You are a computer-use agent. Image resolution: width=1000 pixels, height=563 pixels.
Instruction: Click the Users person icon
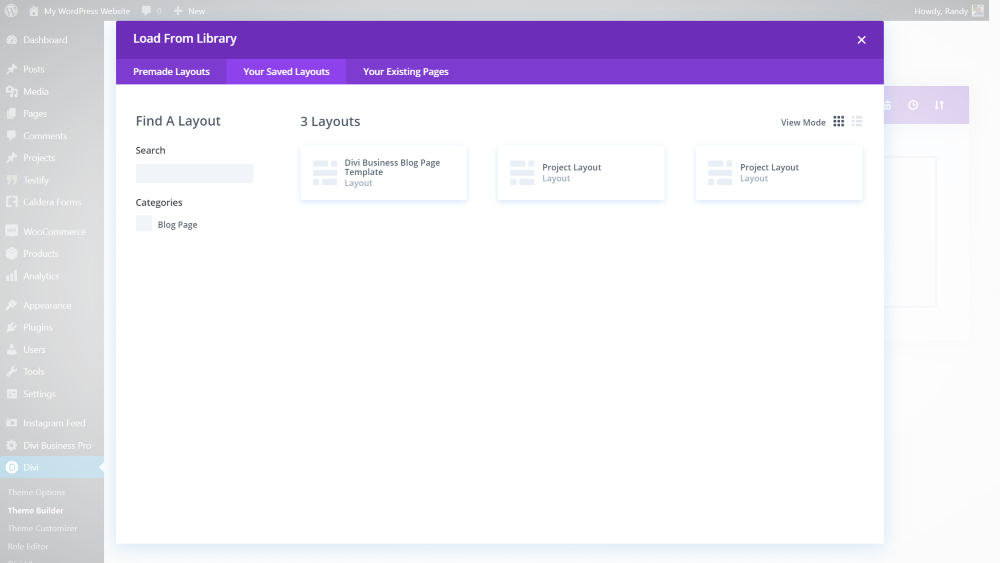11,349
